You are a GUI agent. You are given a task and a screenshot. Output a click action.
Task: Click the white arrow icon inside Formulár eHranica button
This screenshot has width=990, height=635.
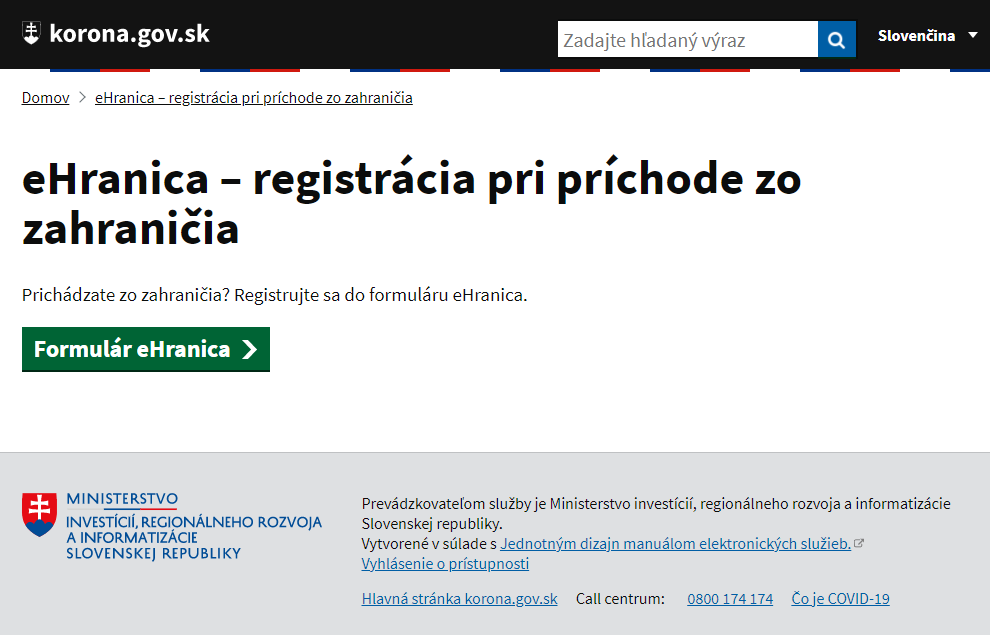click(x=250, y=349)
